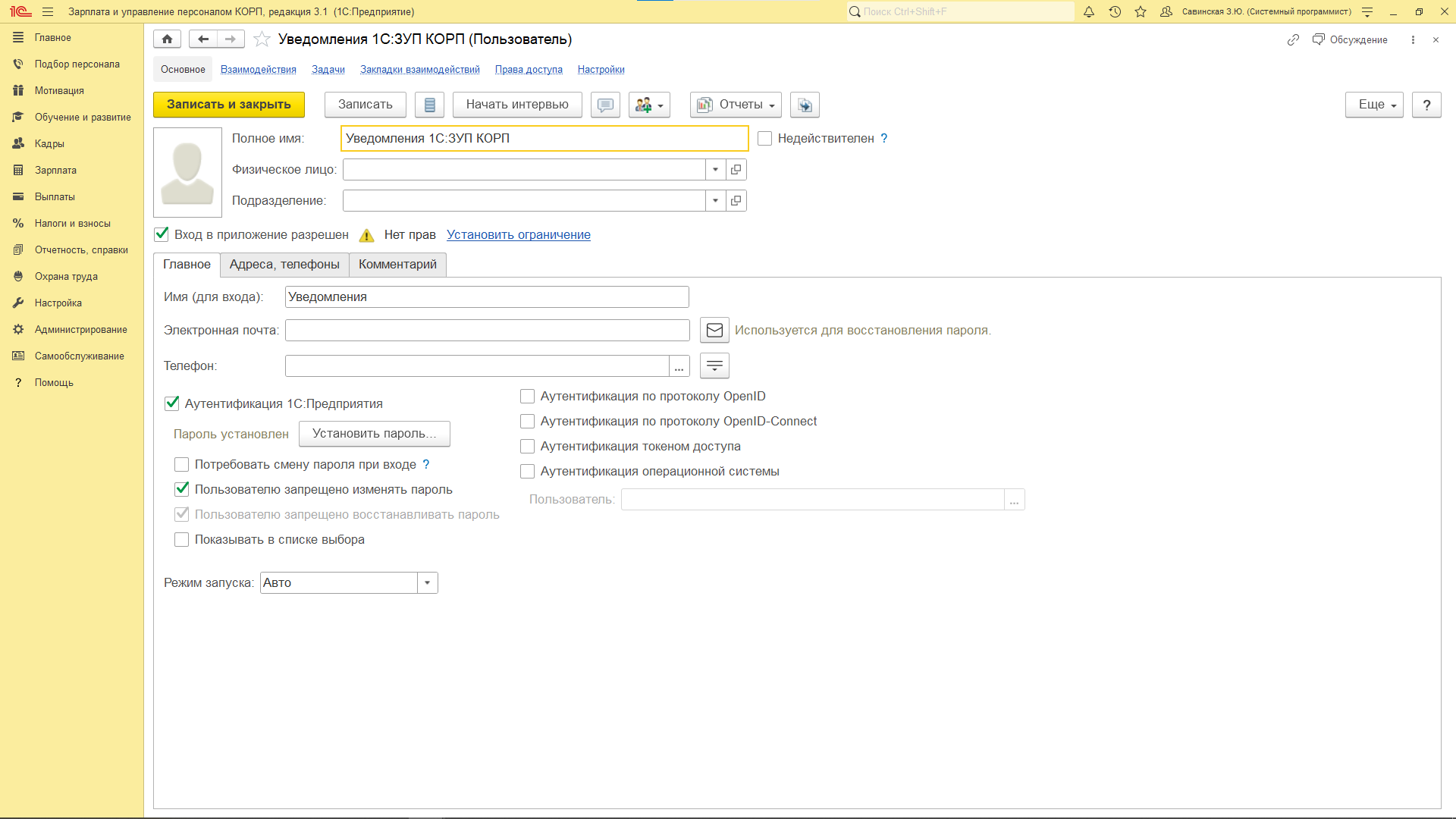
Task: Follow the Установить ограничение link
Action: [518, 235]
